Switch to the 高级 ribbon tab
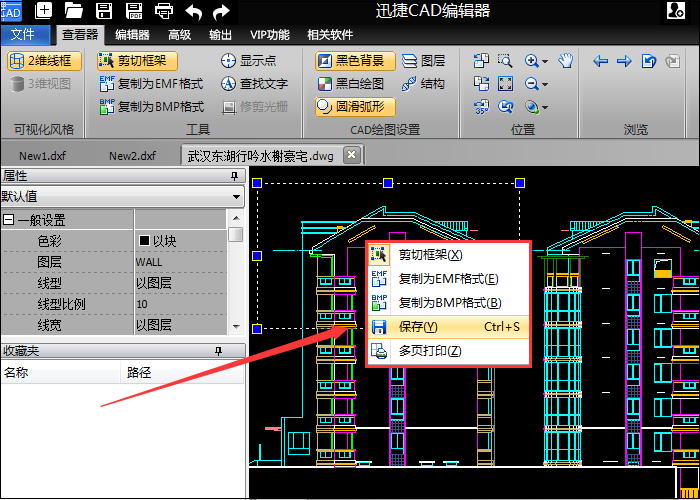Screen dimensions: 700x500 [x=179, y=35]
